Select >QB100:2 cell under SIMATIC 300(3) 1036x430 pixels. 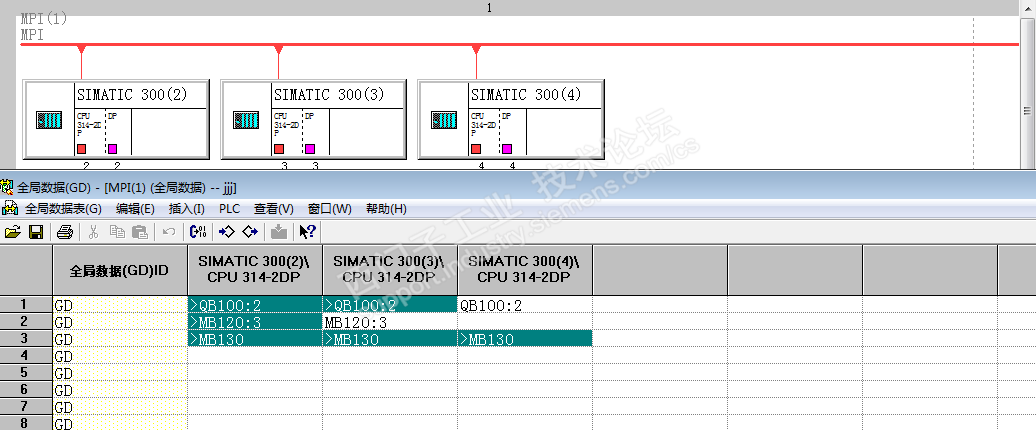click(390, 305)
